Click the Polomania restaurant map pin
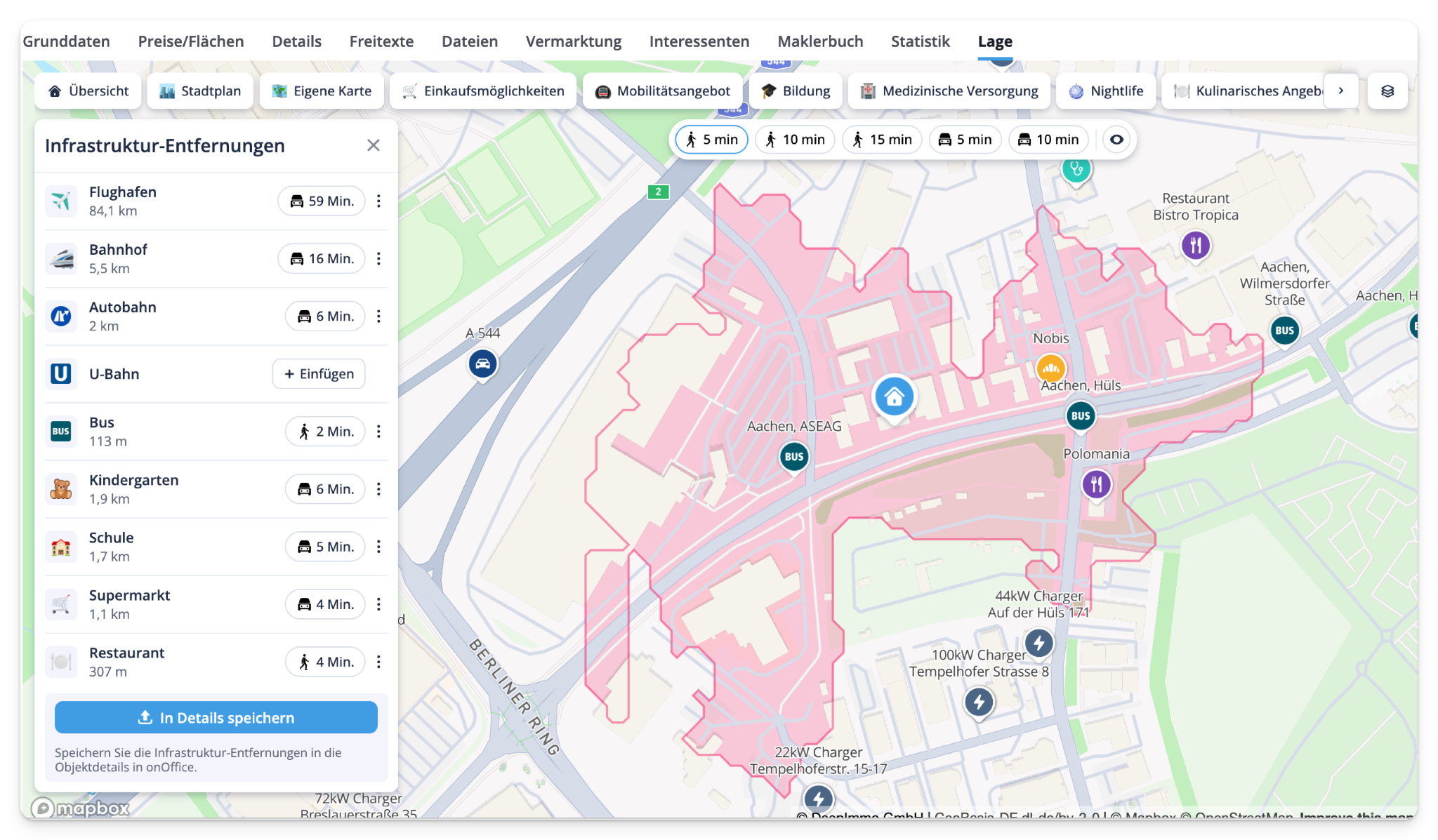 pyautogui.click(x=1096, y=484)
